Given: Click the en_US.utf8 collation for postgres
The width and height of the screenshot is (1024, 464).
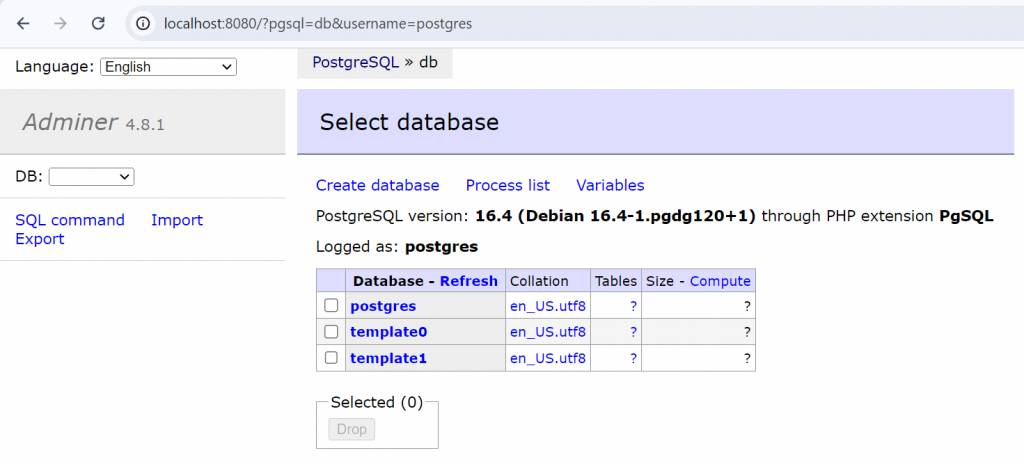Looking at the screenshot, I should pos(548,306).
